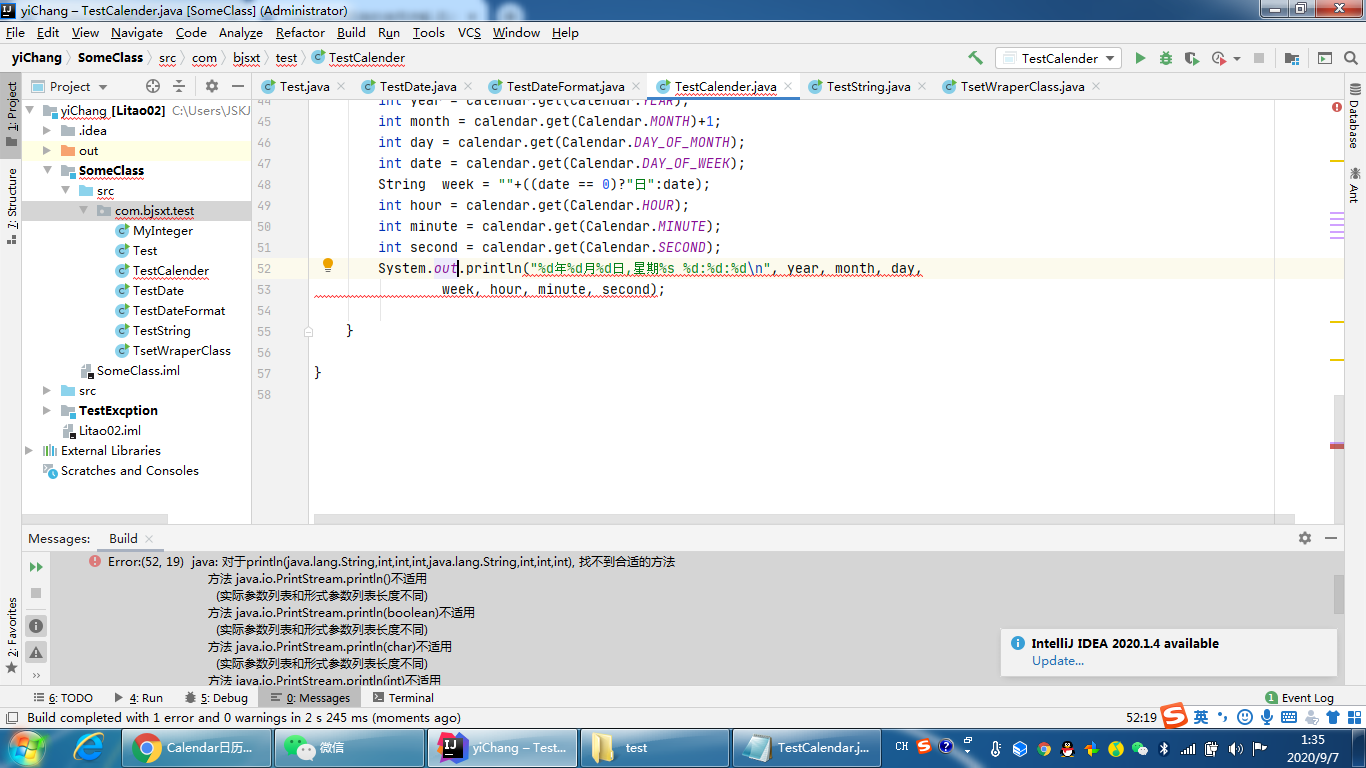Toggle the warnings filter icon in Messages

[36, 652]
